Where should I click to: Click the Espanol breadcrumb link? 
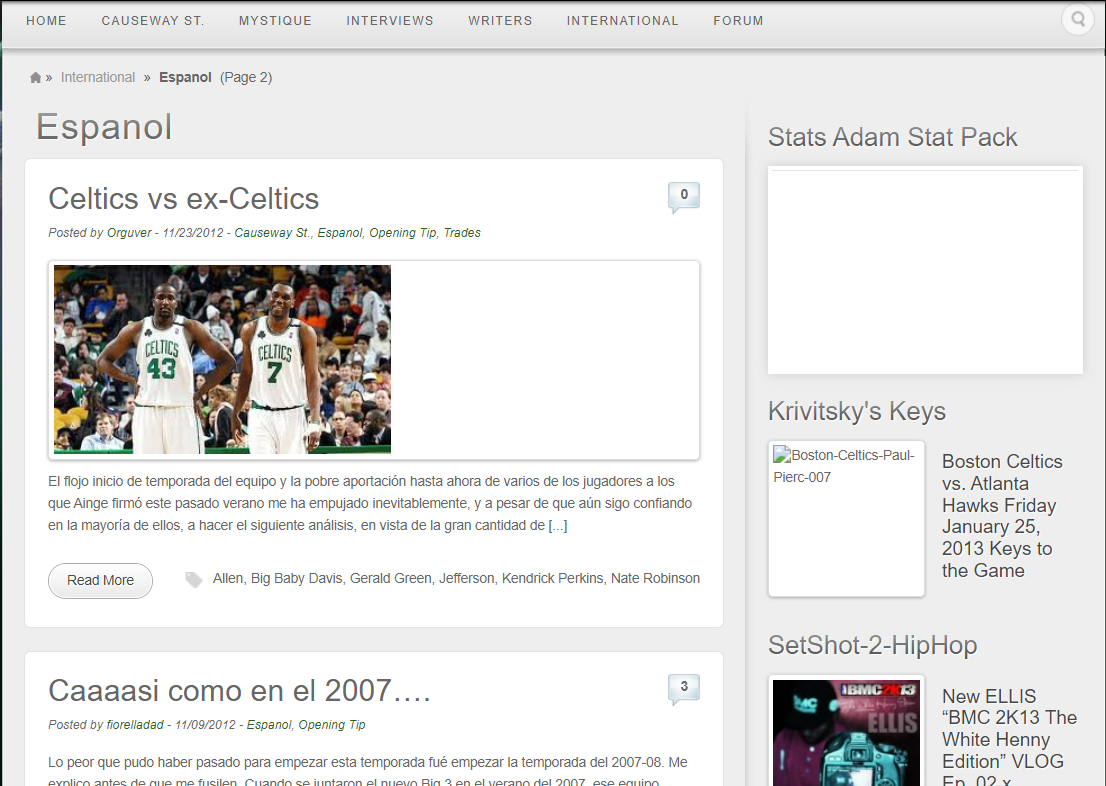186,78
